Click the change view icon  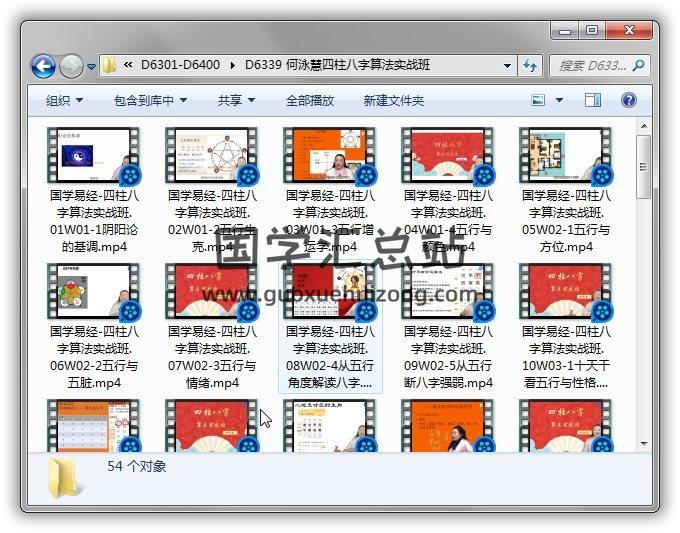[x=538, y=100]
